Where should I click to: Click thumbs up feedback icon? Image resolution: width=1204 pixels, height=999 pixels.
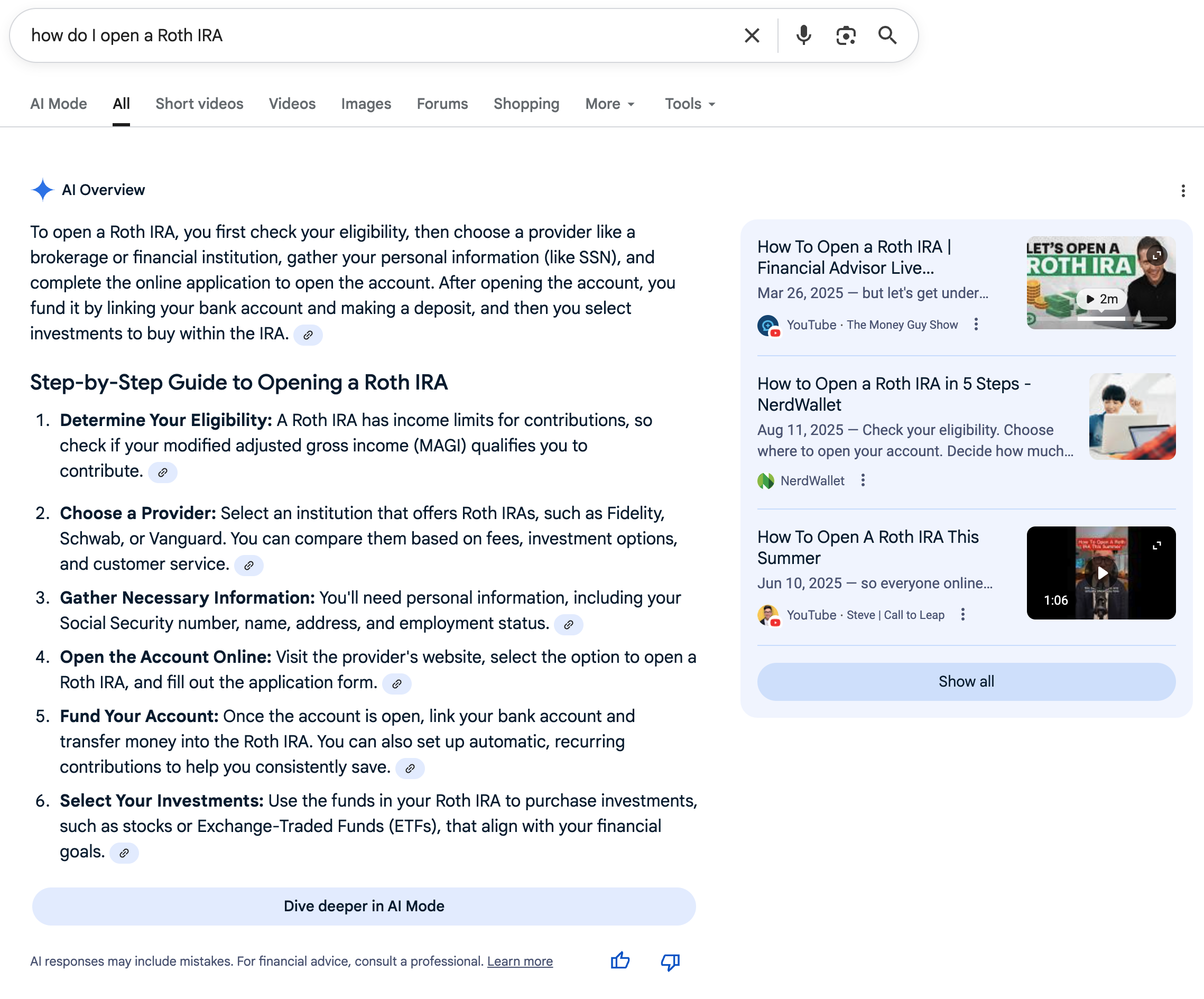pos(620,960)
